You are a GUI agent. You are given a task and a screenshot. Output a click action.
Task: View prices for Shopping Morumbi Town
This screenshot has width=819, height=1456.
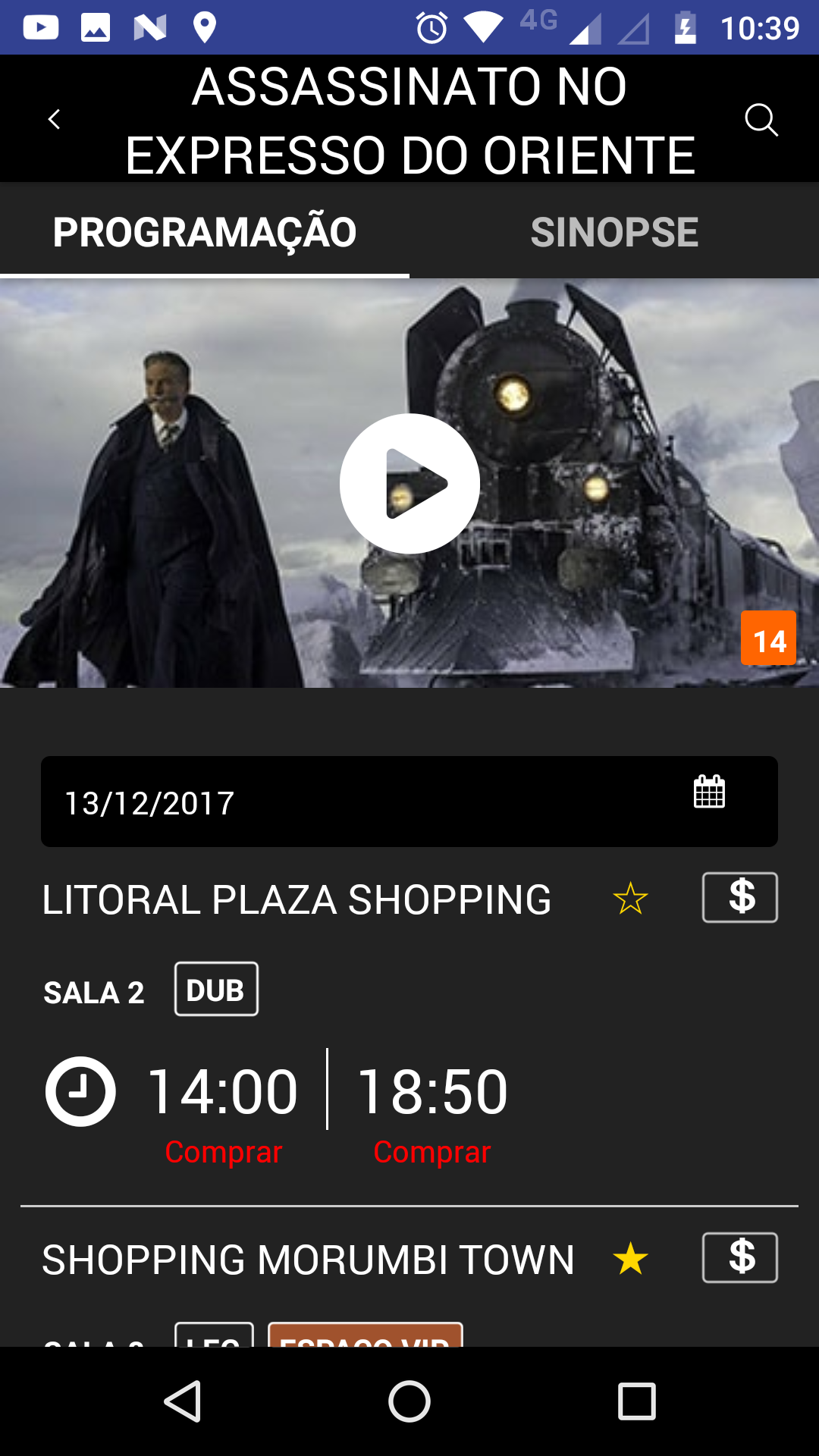[740, 1257]
